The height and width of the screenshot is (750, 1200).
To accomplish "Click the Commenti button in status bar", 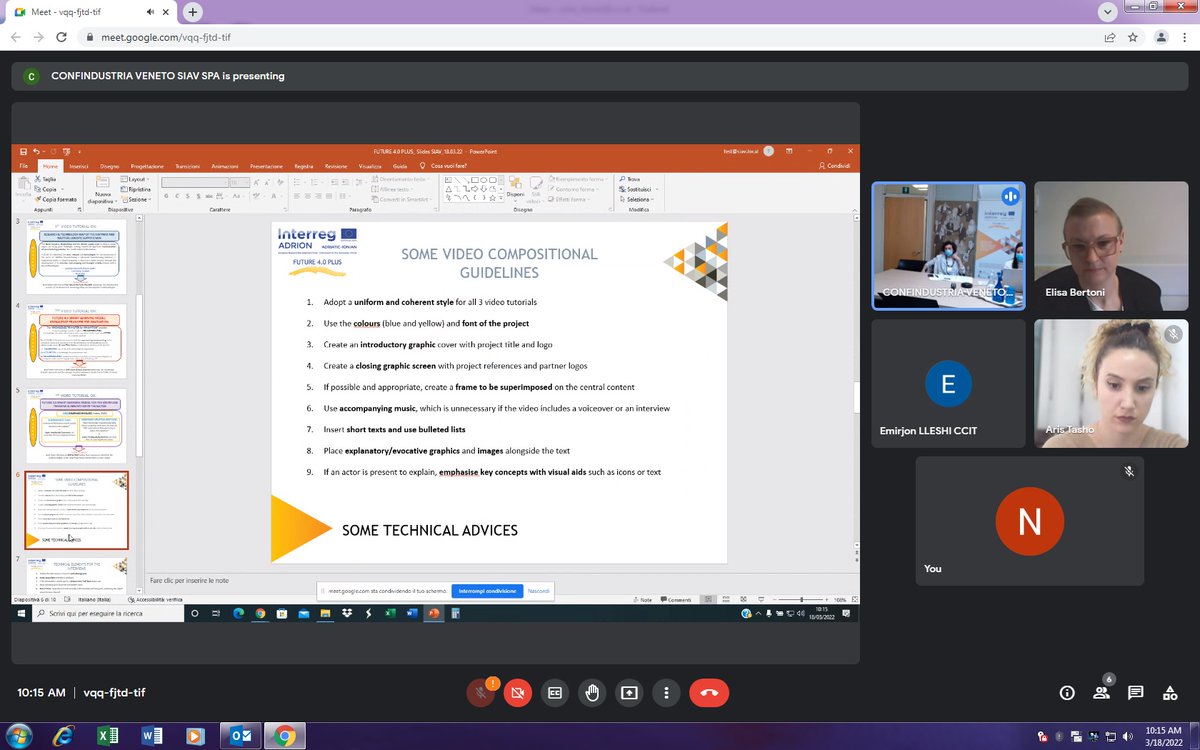I will pos(677,600).
